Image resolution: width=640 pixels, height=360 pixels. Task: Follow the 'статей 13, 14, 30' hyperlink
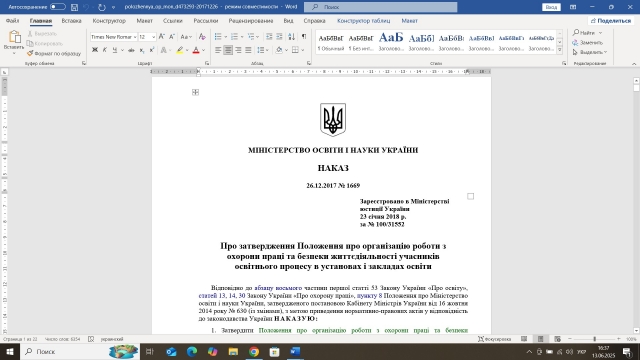coord(222,296)
